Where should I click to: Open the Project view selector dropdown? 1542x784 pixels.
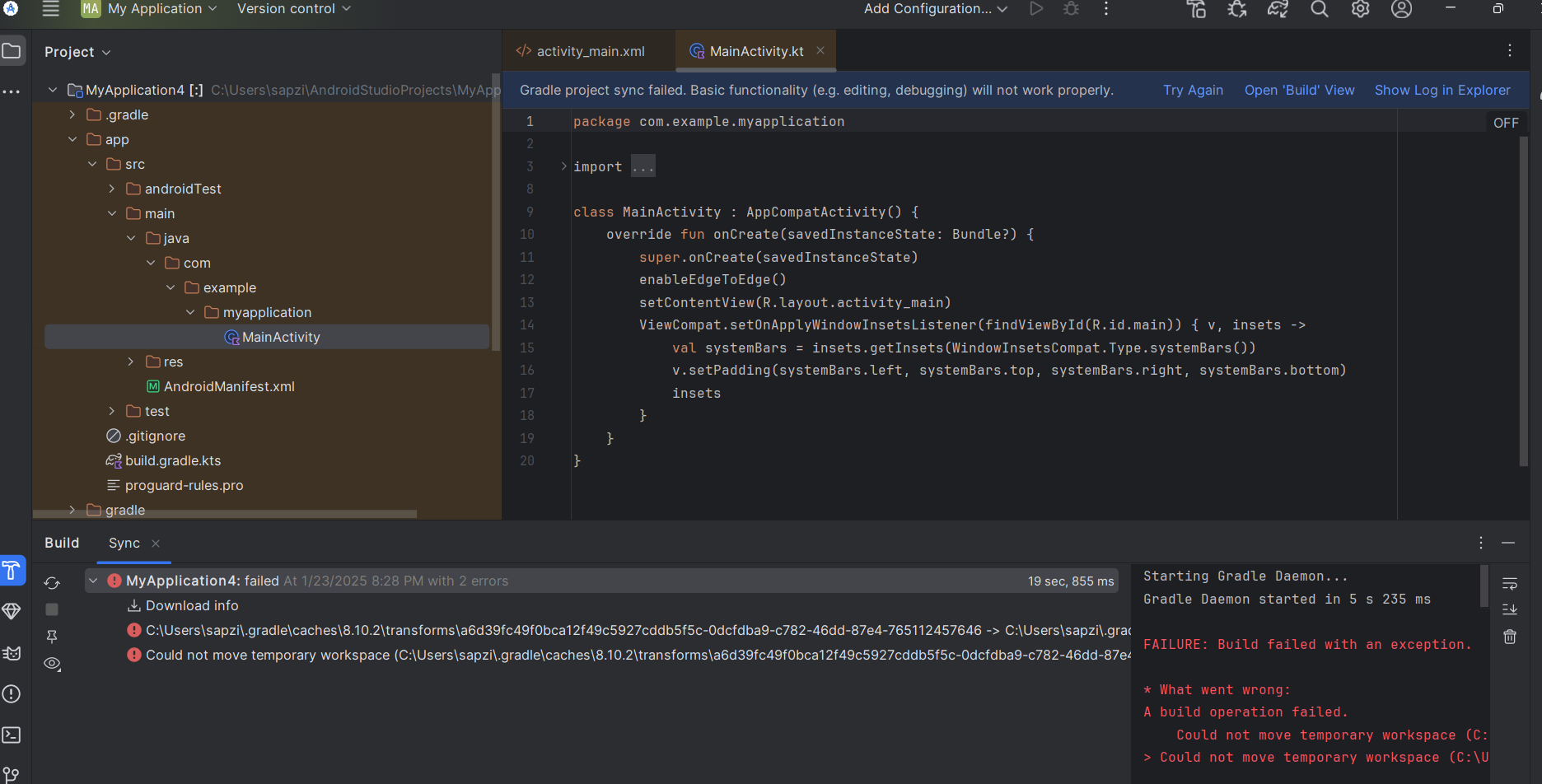pos(77,52)
